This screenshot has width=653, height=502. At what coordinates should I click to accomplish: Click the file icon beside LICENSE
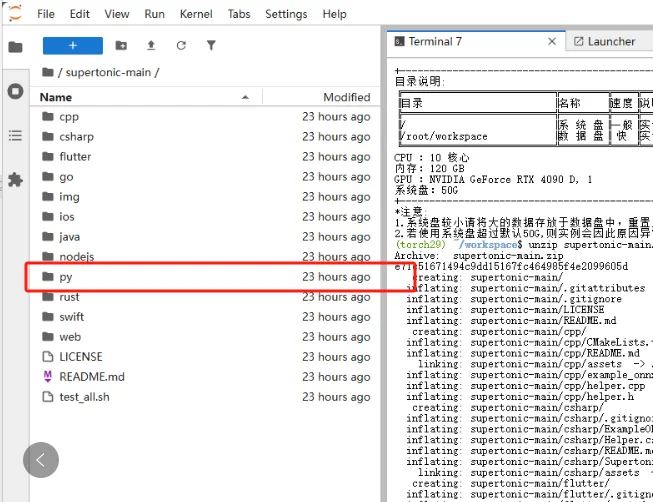click(x=48, y=357)
